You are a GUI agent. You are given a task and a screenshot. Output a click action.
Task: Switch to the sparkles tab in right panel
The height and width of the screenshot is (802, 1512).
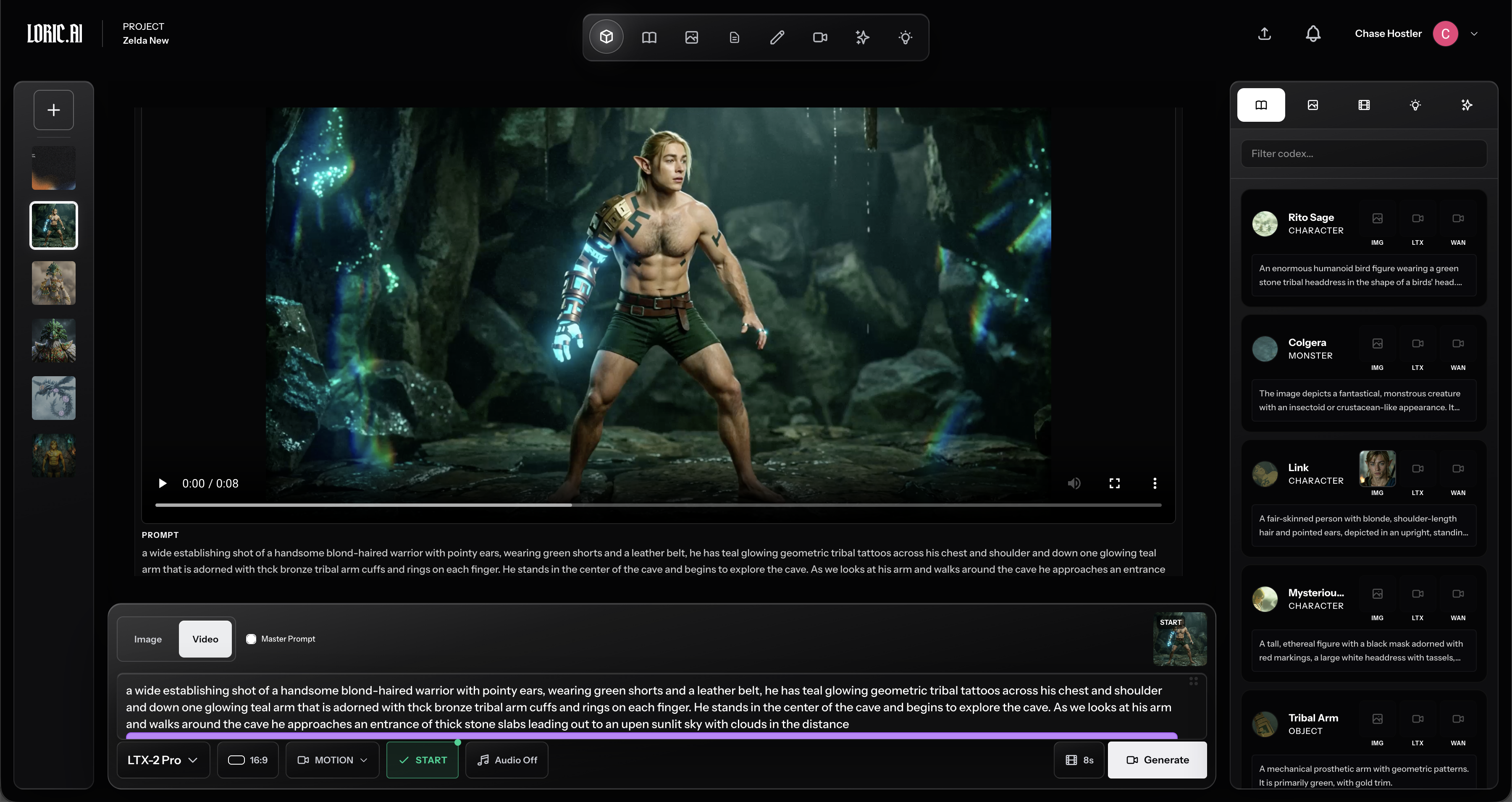tap(1467, 105)
